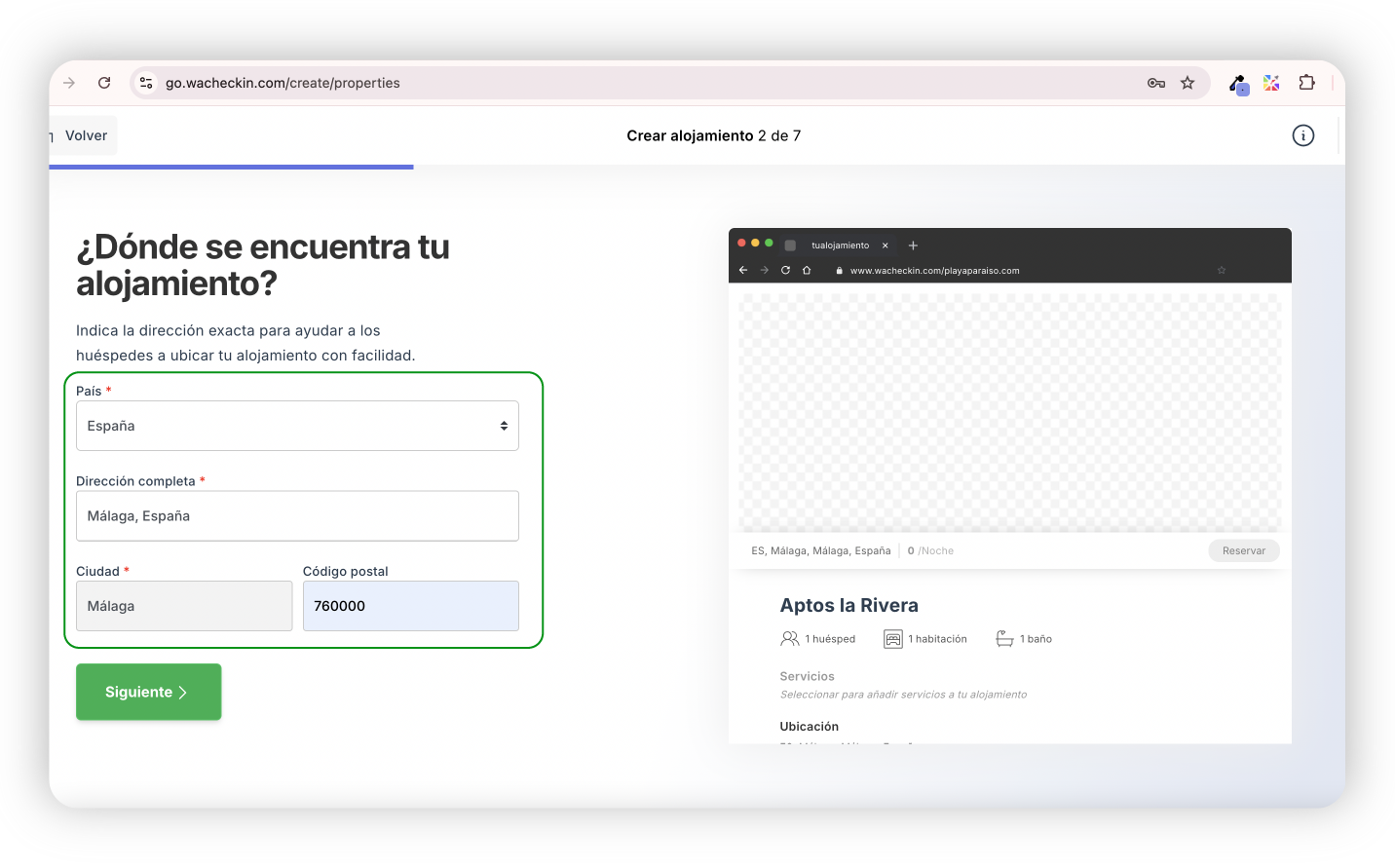Click the Ciudad field showing Málaga

coord(184,606)
